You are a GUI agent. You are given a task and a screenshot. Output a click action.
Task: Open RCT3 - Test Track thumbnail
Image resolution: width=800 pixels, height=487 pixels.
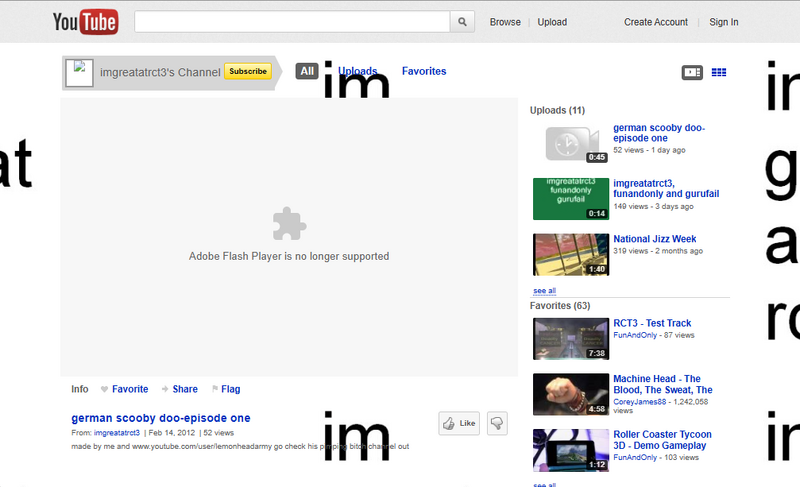571,339
